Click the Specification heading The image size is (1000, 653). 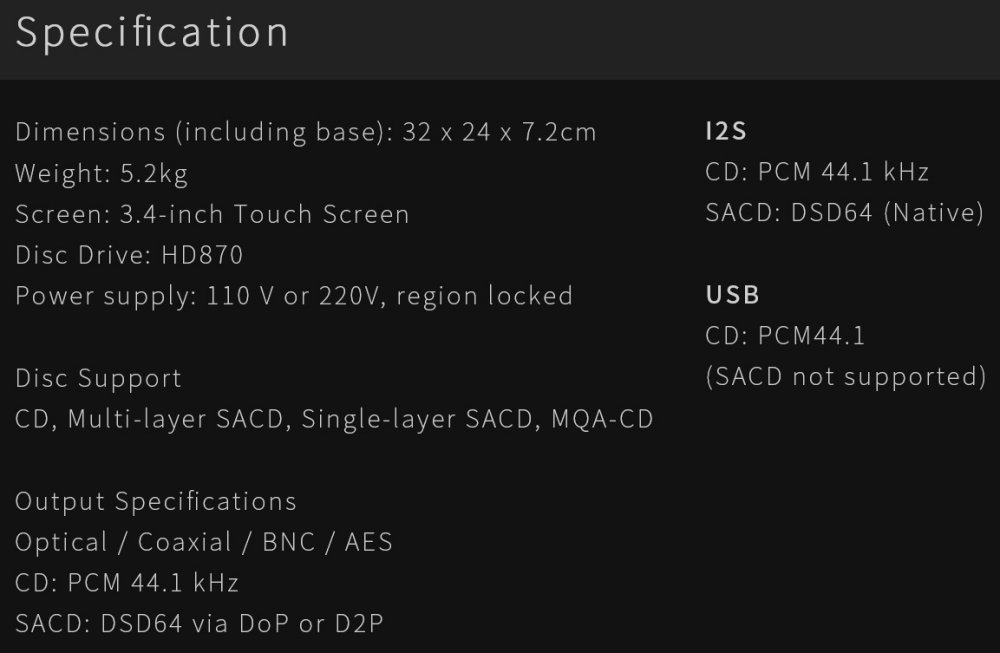[x=152, y=33]
